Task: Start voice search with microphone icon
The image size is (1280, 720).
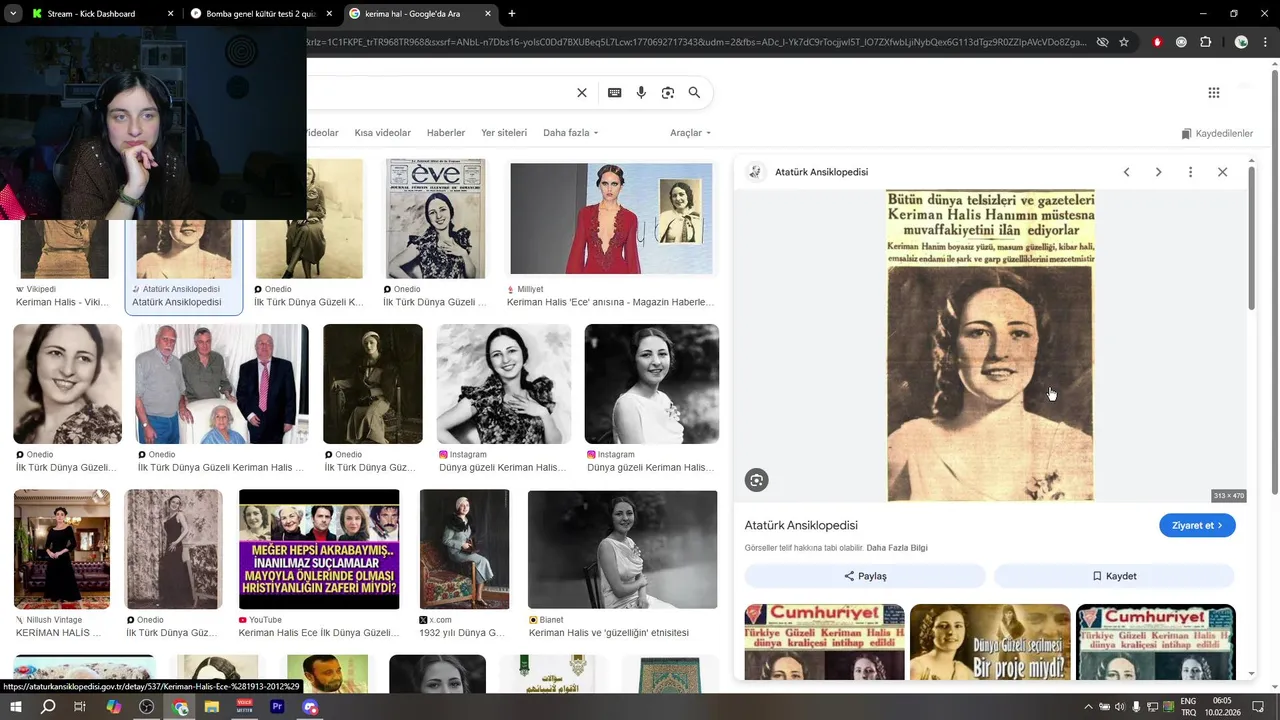Action: (641, 93)
